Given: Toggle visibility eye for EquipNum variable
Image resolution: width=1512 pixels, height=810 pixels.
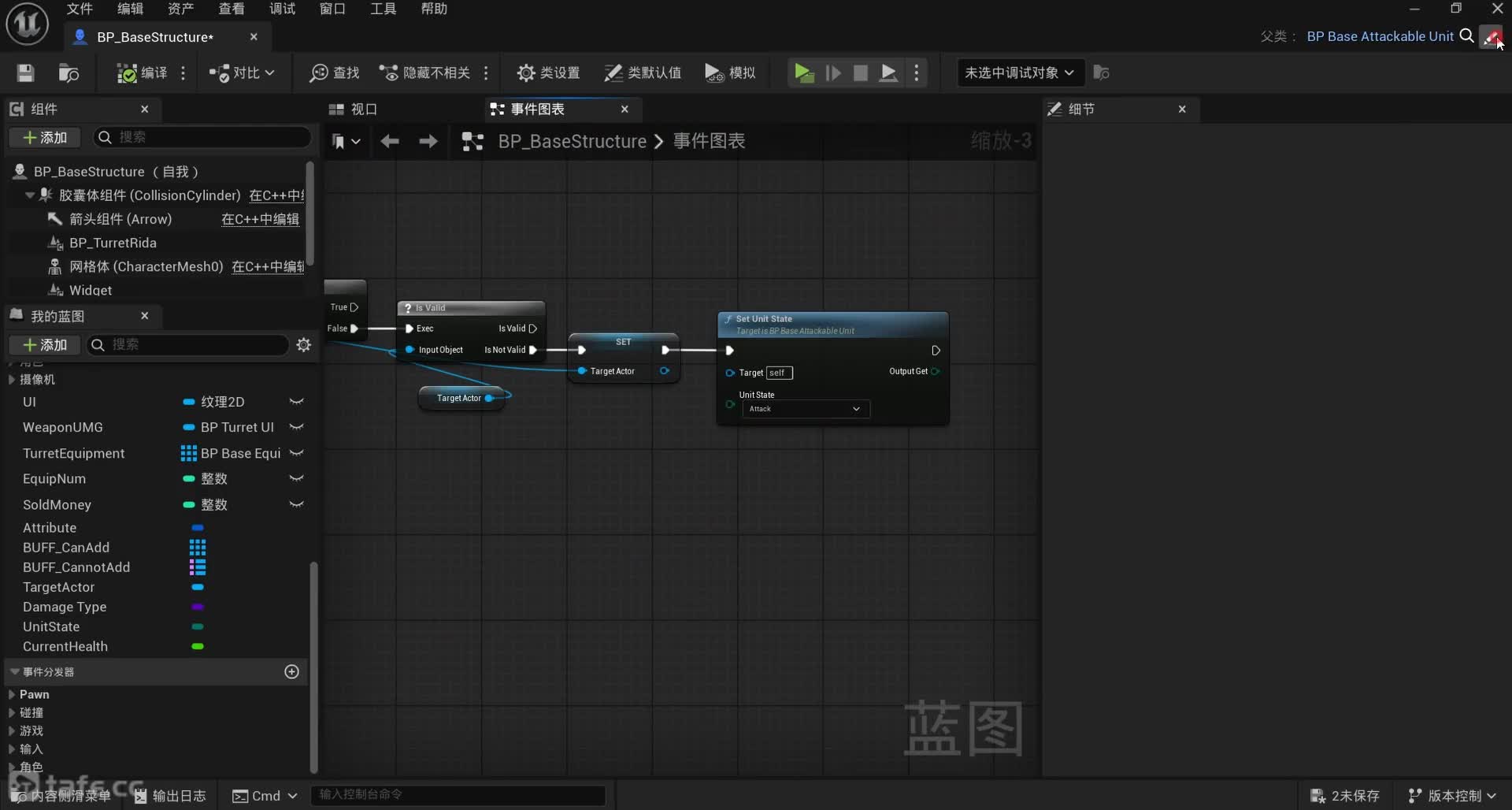Looking at the screenshot, I should tap(296, 478).
